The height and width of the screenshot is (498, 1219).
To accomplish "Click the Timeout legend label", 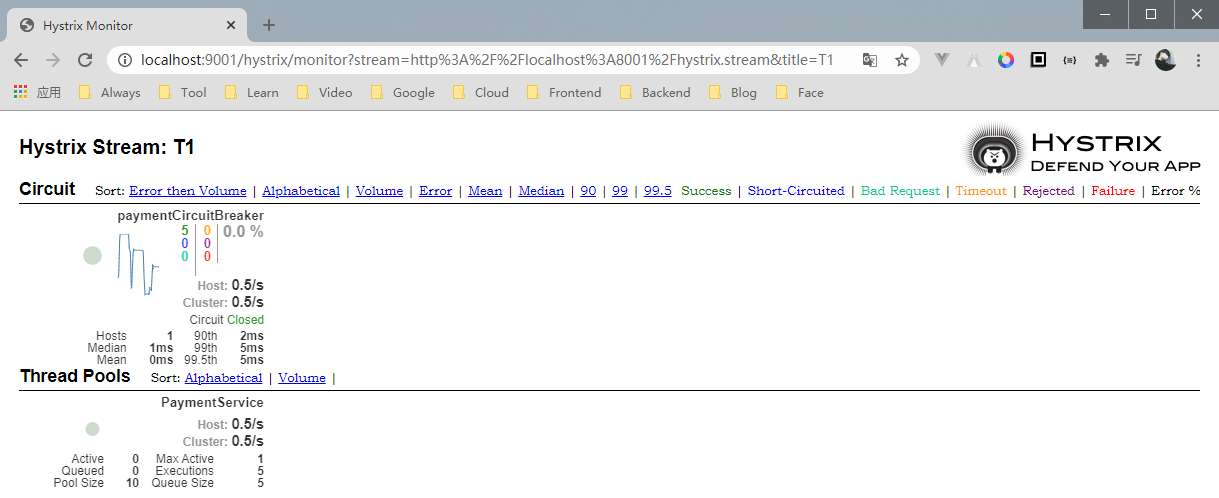I will pos(981,191).
